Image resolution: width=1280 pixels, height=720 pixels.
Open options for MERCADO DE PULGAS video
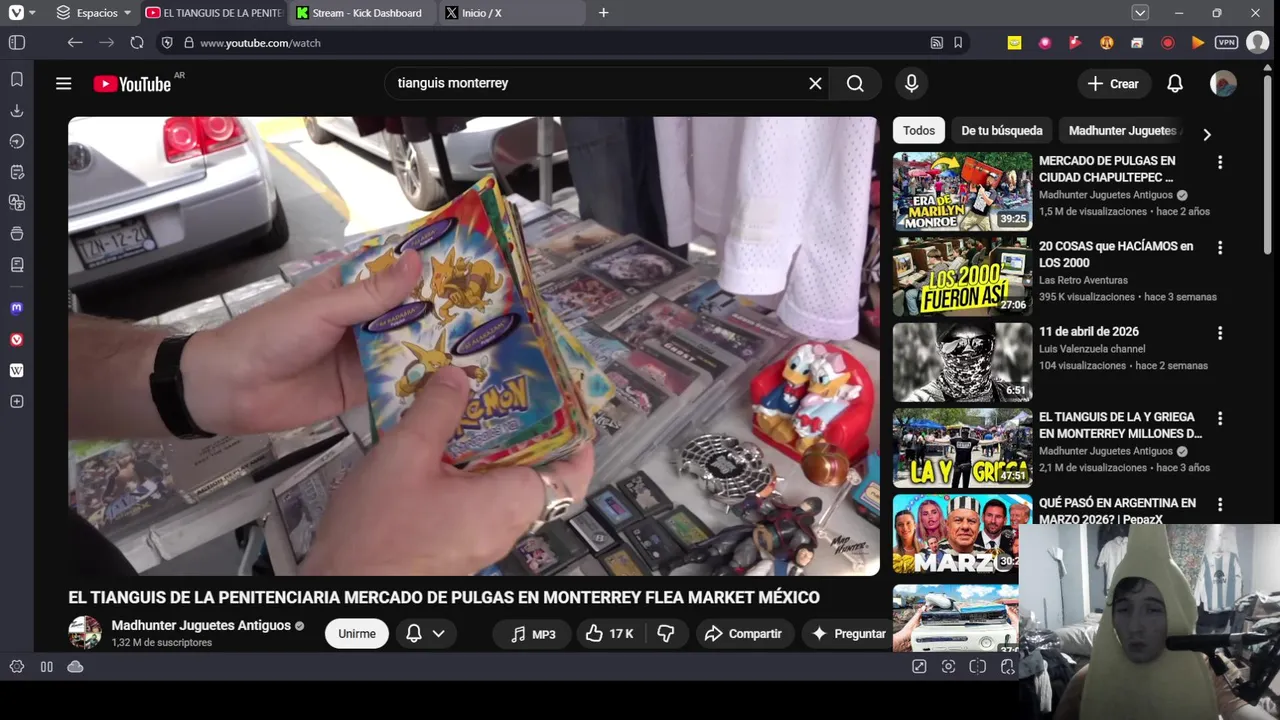click(1220, 162)
